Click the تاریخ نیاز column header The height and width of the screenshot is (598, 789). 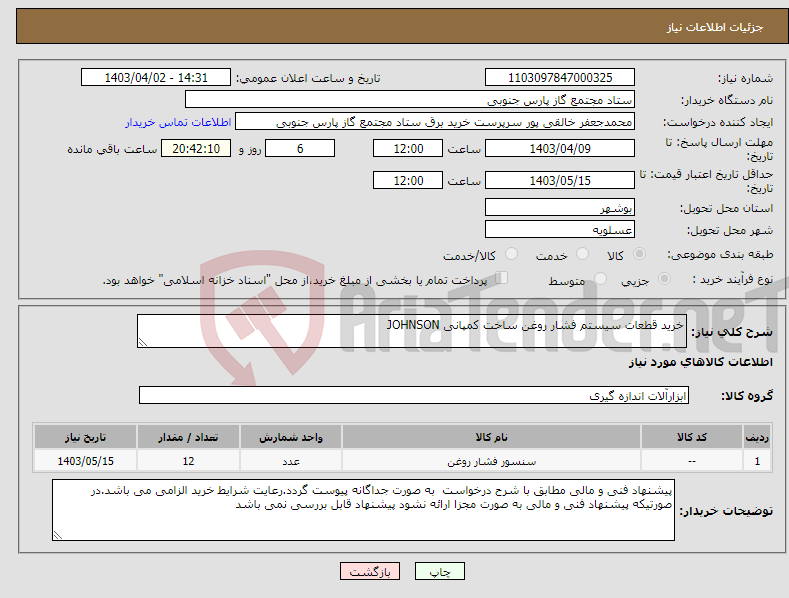click(x=86, y=437)
